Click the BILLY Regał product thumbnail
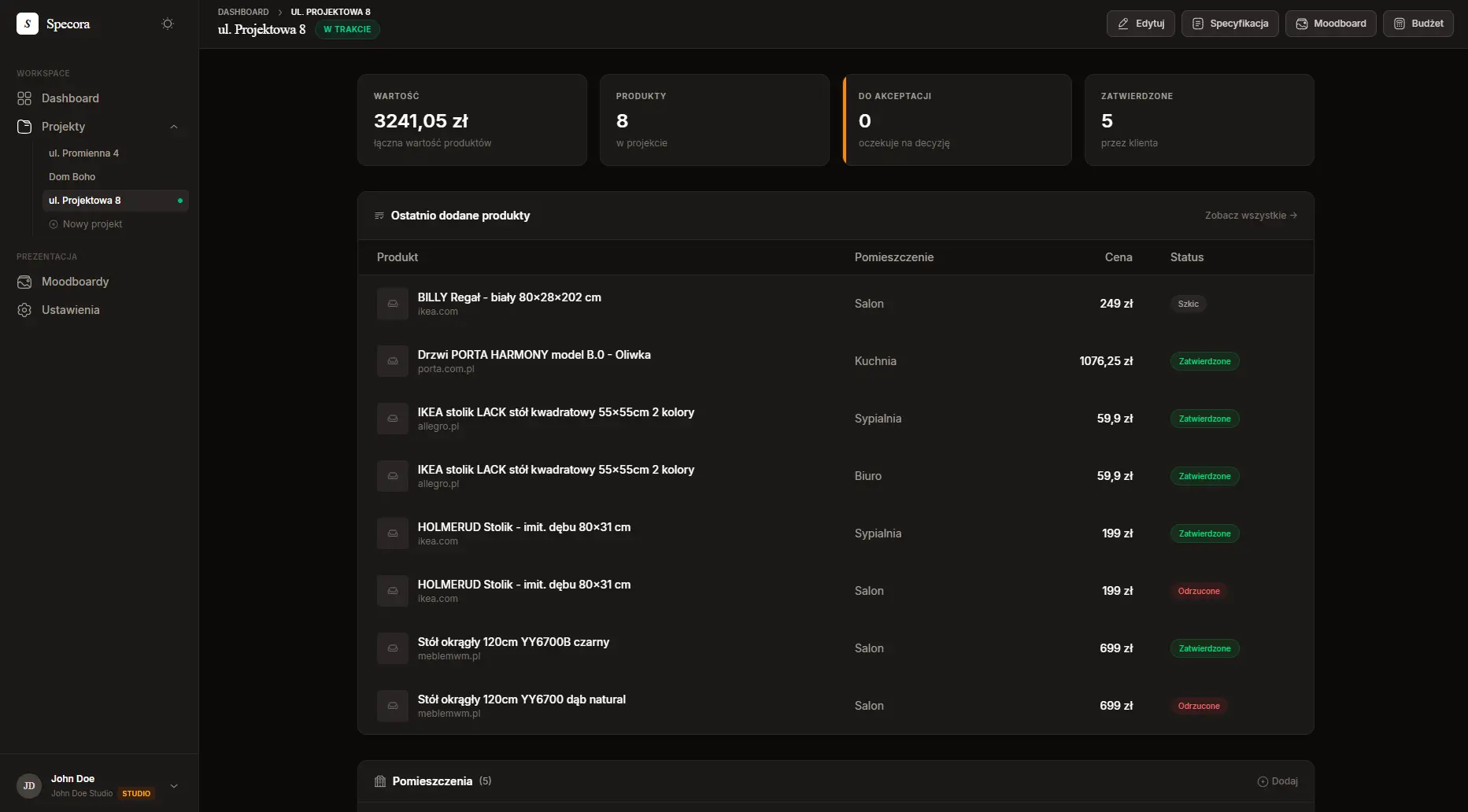Screen dimensions: 1468x812 [392, 304]
